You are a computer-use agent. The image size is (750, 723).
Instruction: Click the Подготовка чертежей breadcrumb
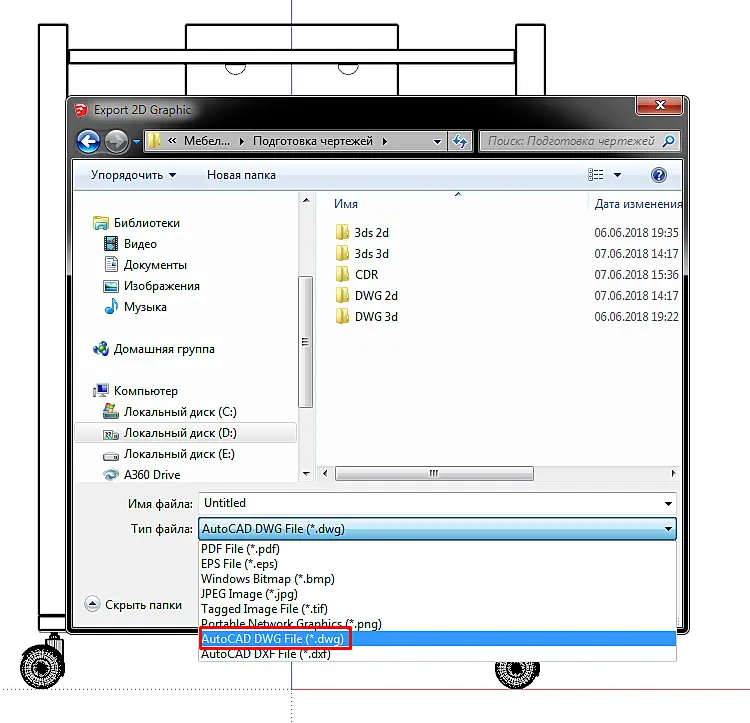(313, 141)
